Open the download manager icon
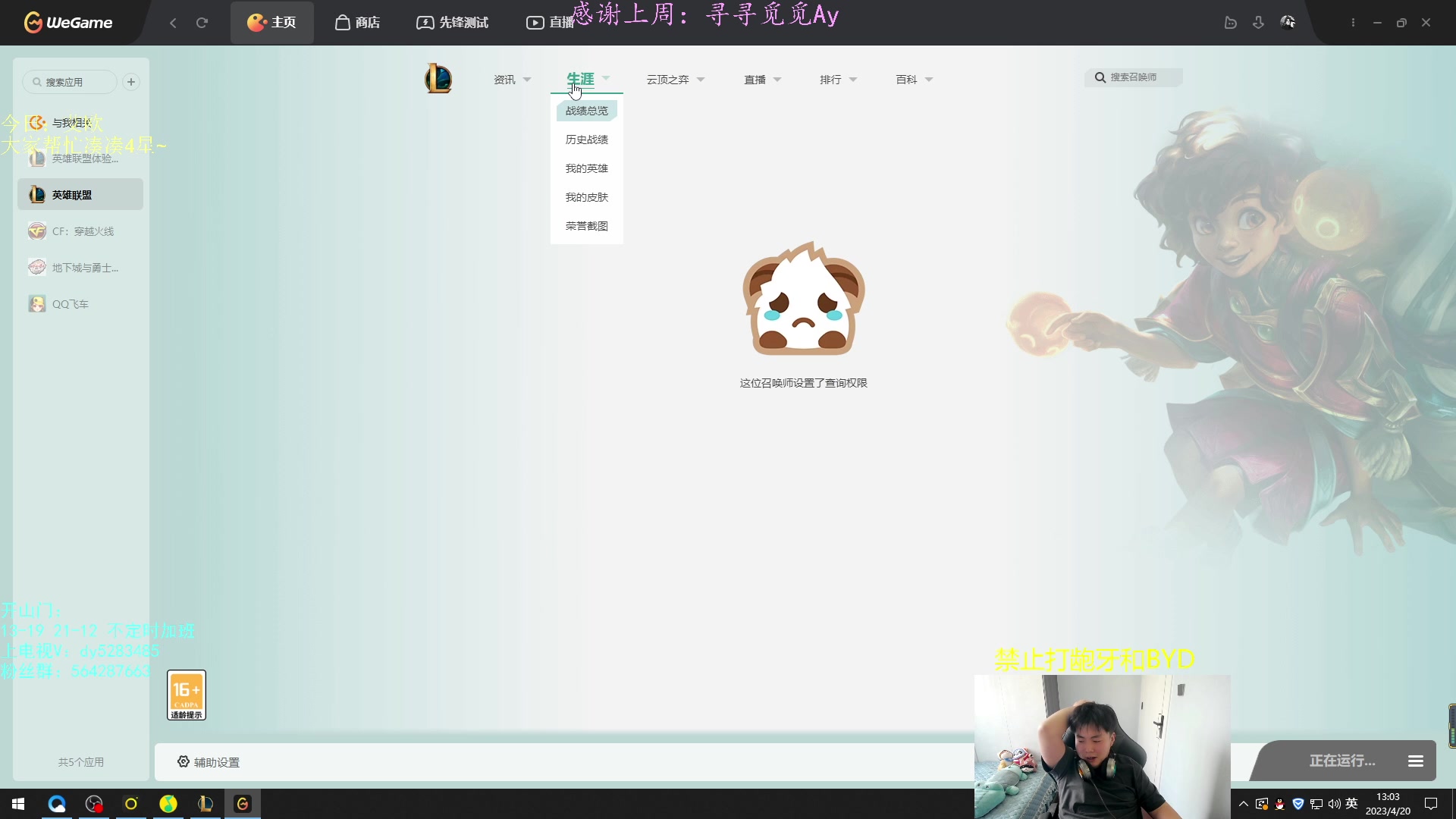 (1258, 23)
